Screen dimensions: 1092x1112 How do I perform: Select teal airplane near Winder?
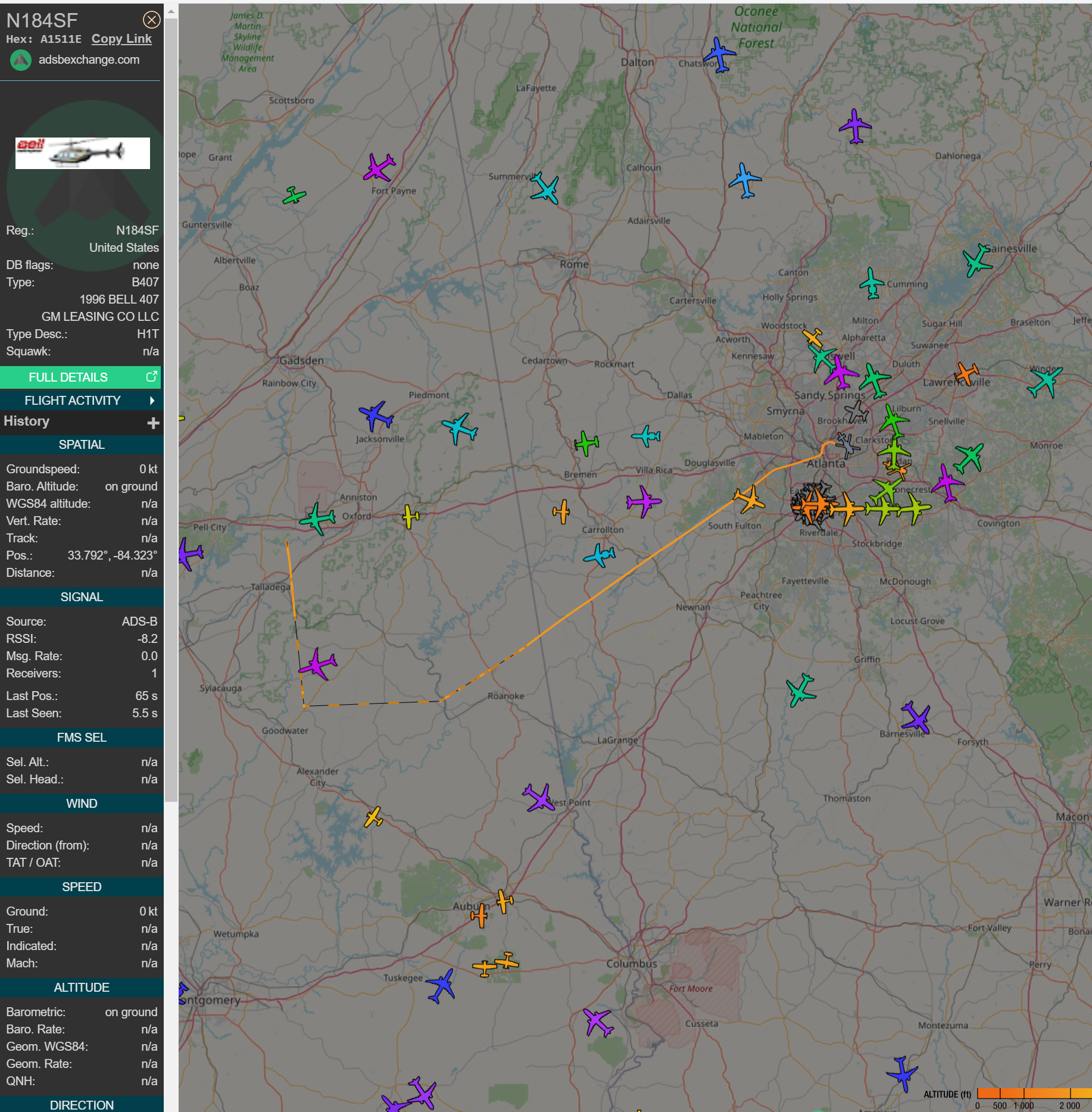[x=1046, y=382]
